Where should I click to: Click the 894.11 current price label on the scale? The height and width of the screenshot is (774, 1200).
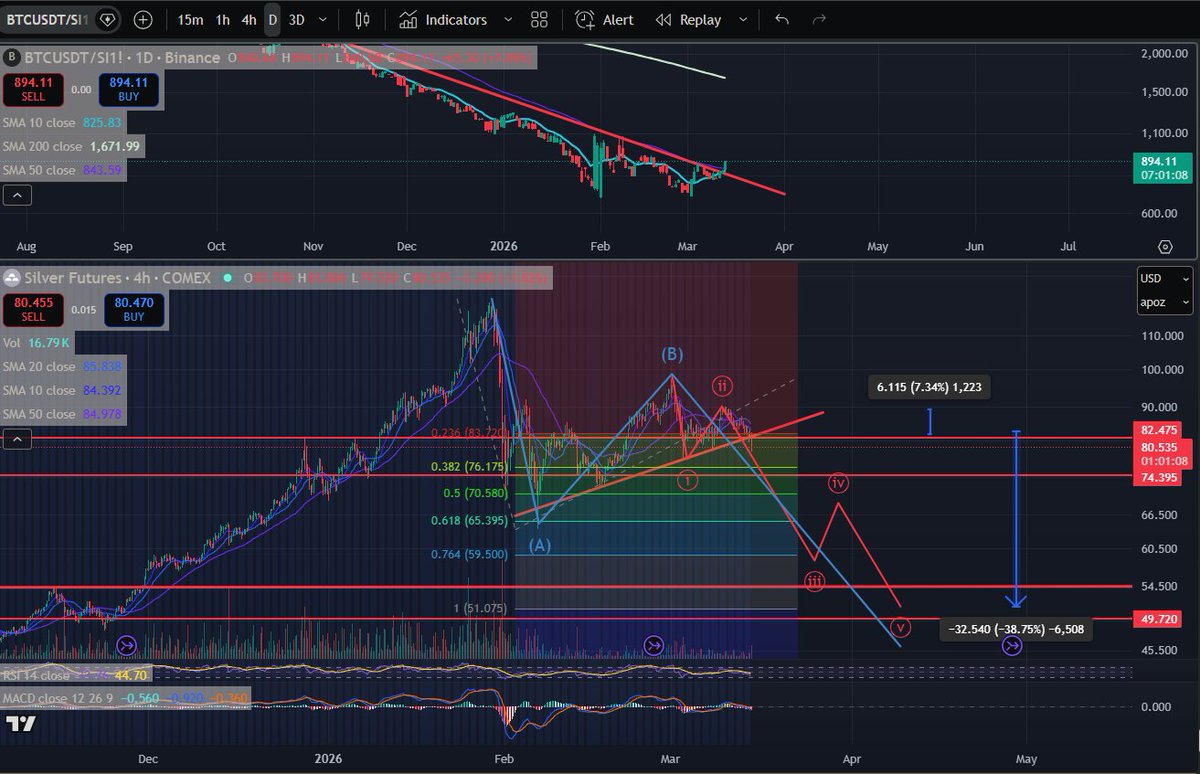tap(1161, 166)
